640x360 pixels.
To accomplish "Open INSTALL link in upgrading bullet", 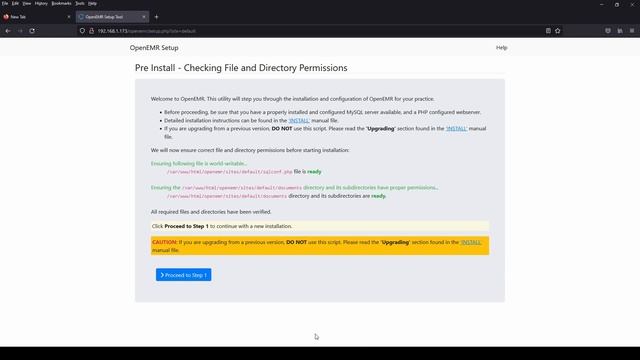I will coord(456,129).
